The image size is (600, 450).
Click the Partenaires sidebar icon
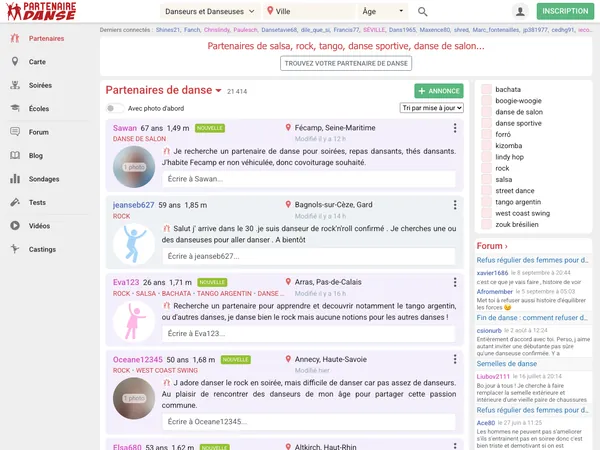tap(15, 38)
